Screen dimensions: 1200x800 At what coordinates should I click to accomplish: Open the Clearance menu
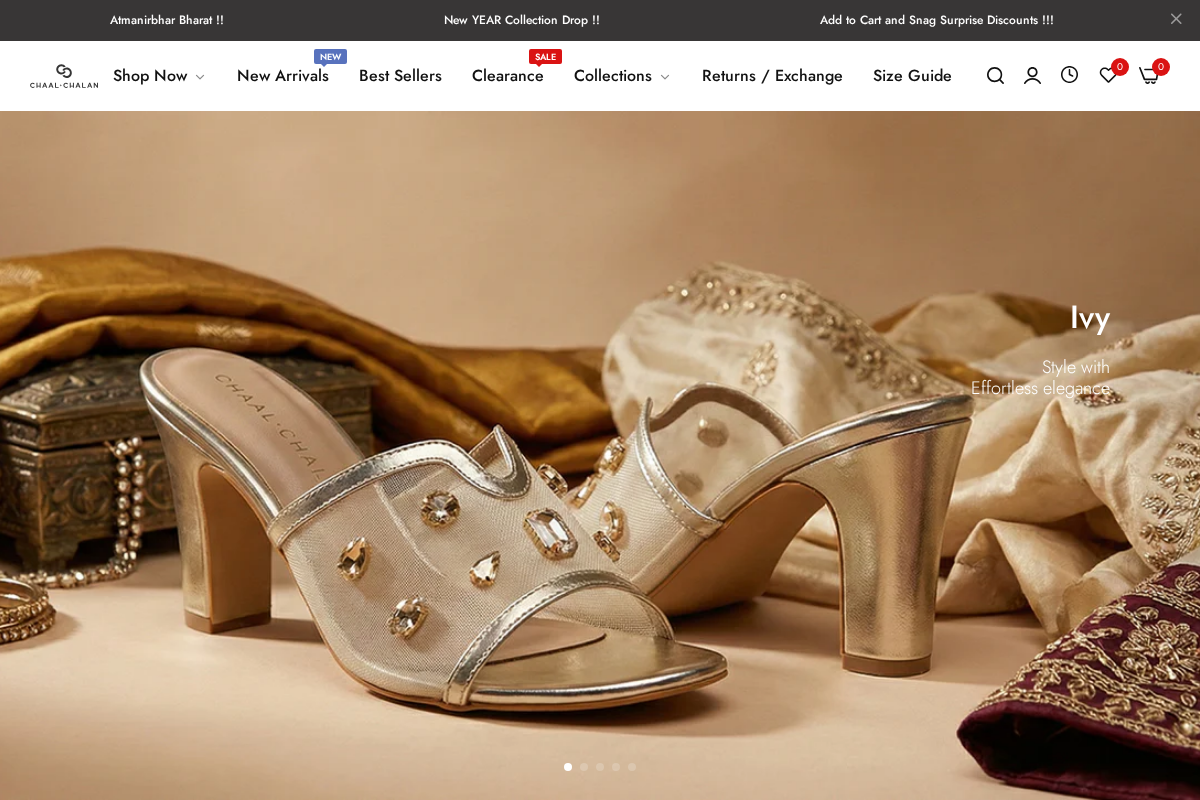(507, 76)
